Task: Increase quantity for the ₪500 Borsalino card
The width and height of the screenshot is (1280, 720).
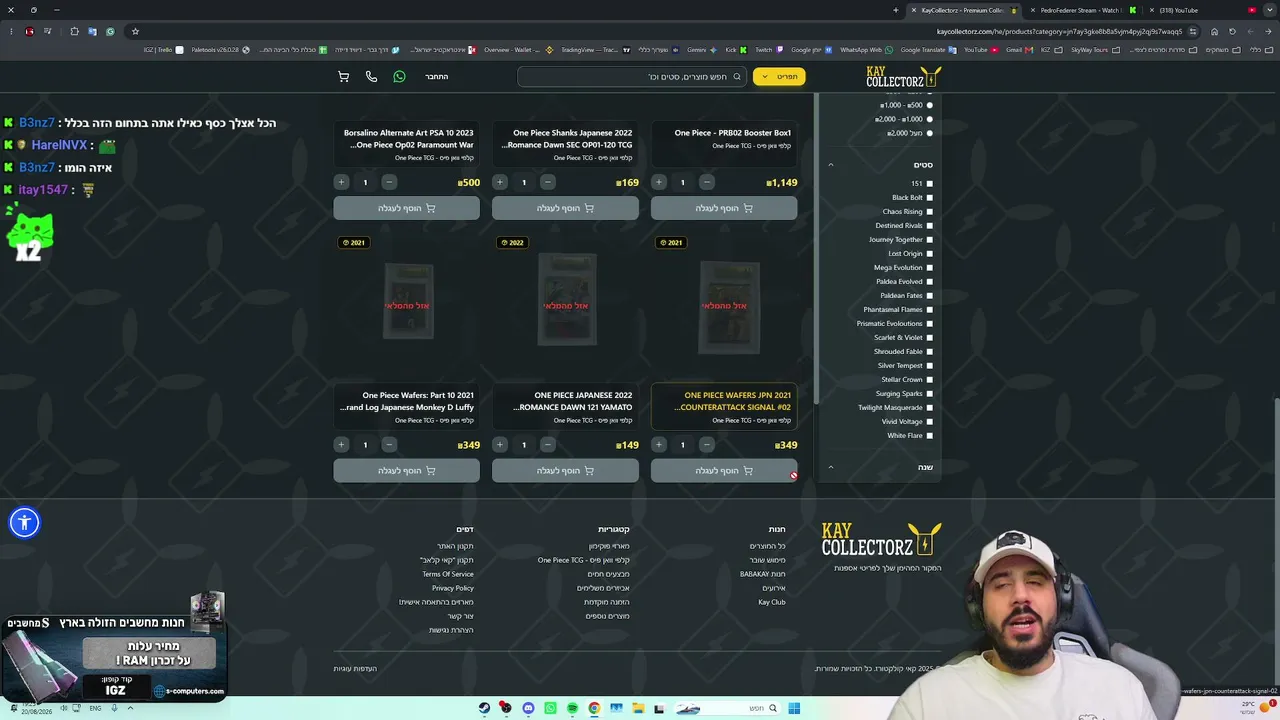Action: point(341,182)
